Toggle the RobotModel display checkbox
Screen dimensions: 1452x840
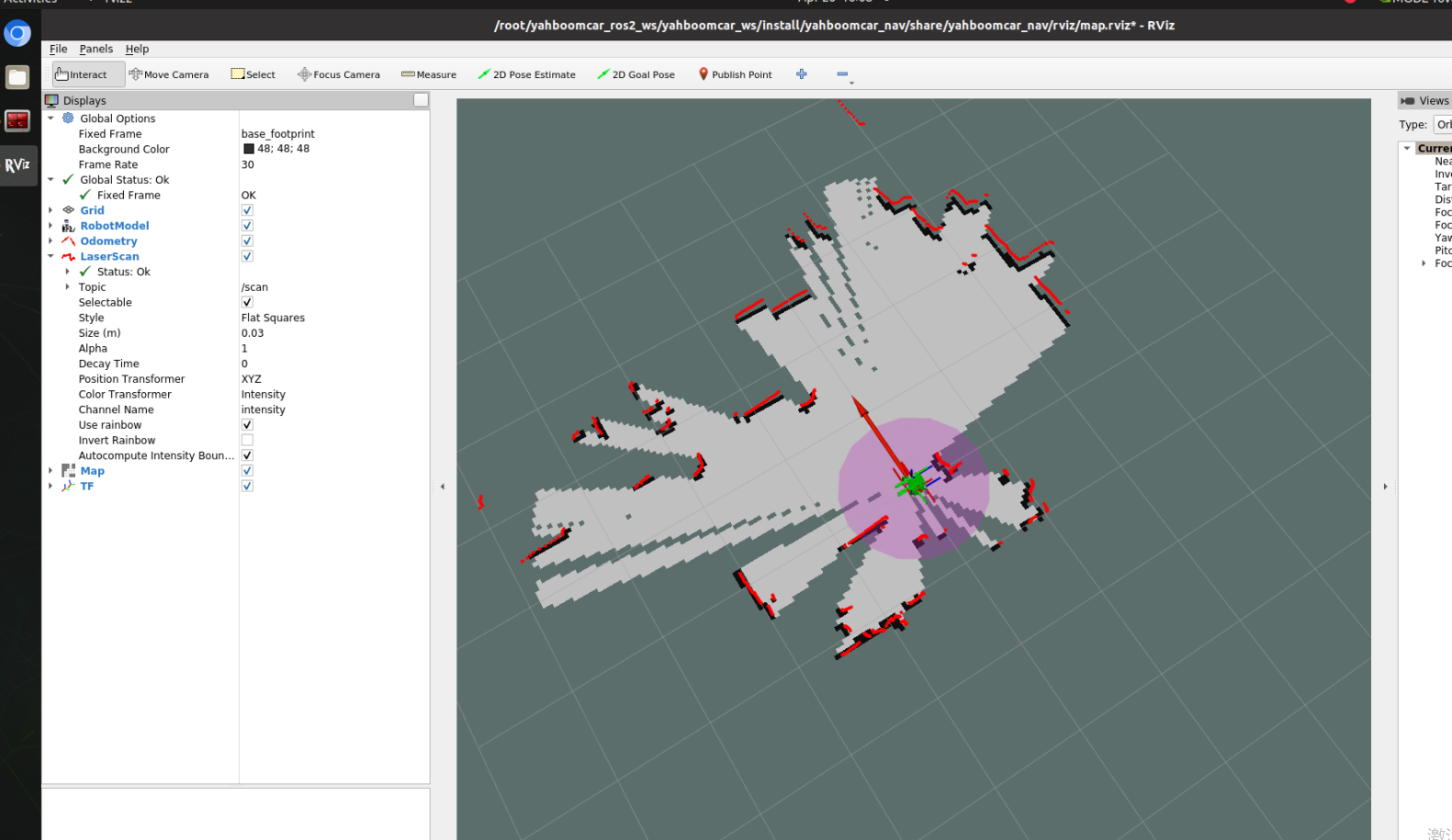(247, 226)
